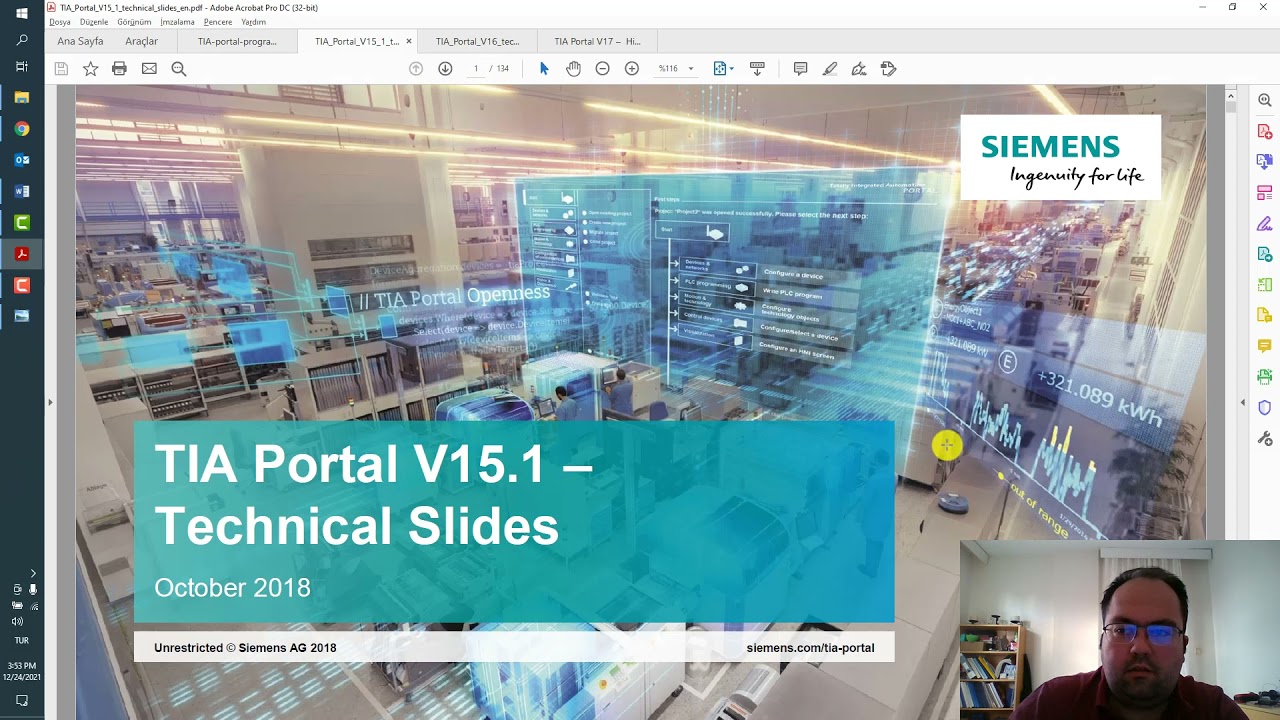
Task: Open the TUR keyboard language indicator
Action: tap(22, 640)
